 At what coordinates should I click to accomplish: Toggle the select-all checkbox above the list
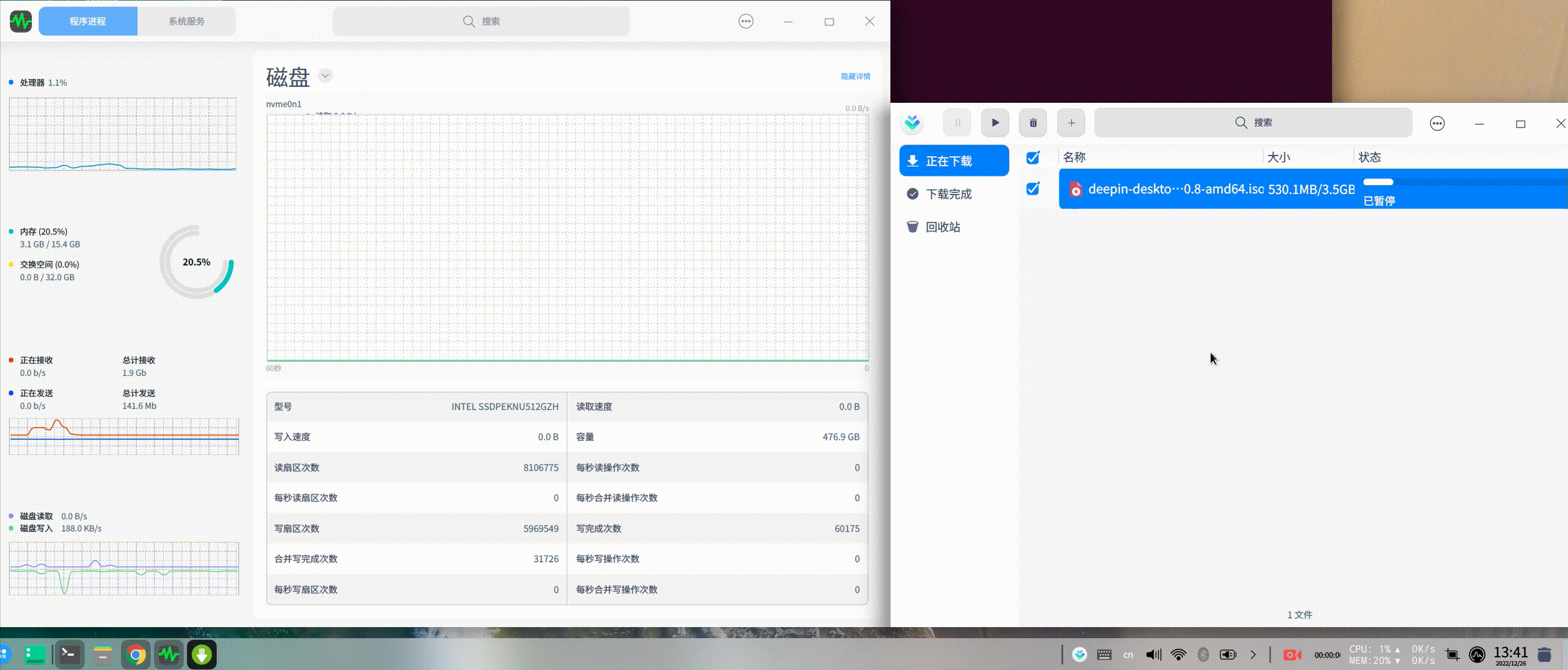pyautogui.click(x=1033, y=157)
